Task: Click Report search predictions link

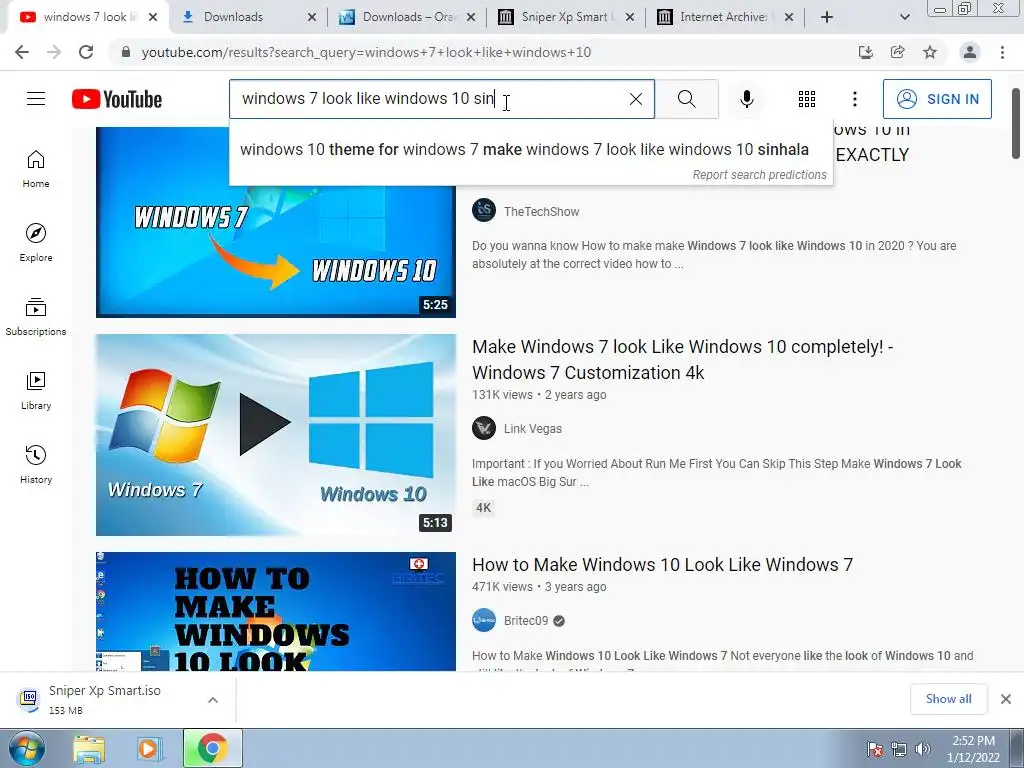Action: [x=760, y=175]
